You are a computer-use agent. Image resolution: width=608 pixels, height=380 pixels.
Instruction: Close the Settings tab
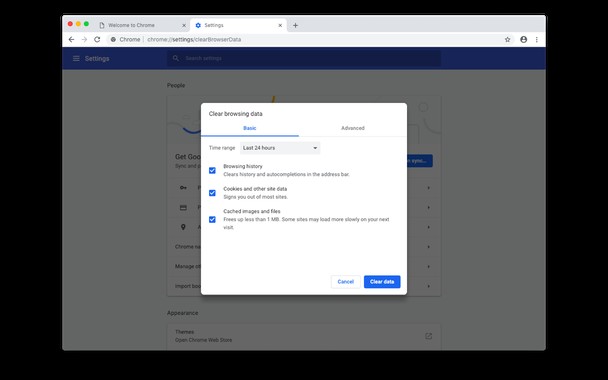[x=280, y=25]
